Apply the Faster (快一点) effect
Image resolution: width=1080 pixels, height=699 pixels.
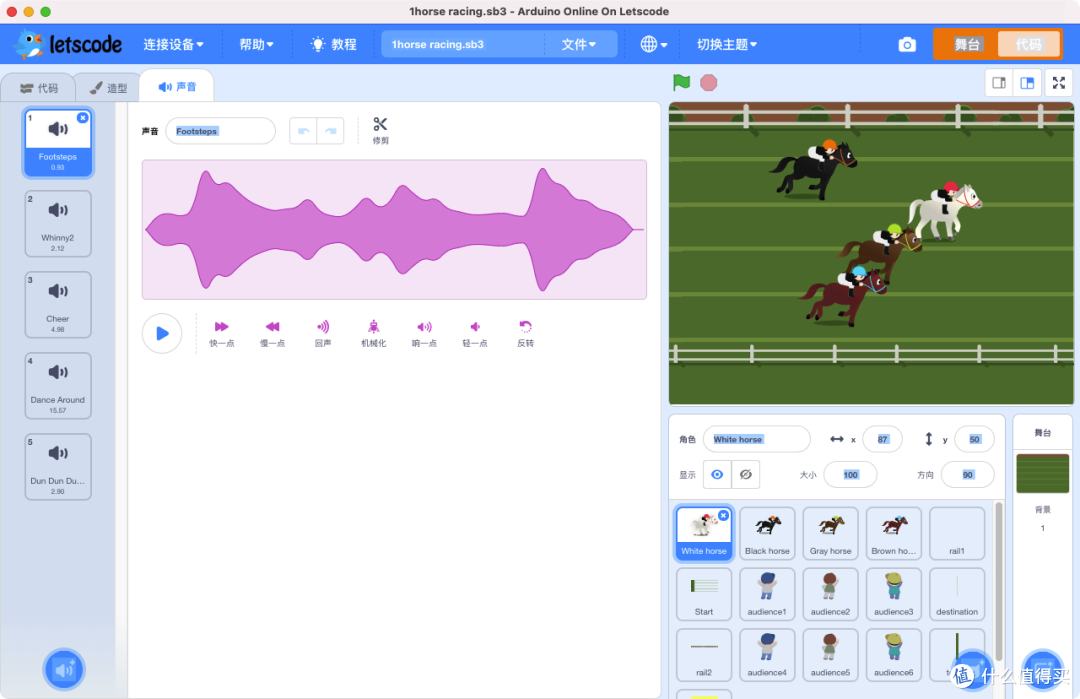point(222,333)
